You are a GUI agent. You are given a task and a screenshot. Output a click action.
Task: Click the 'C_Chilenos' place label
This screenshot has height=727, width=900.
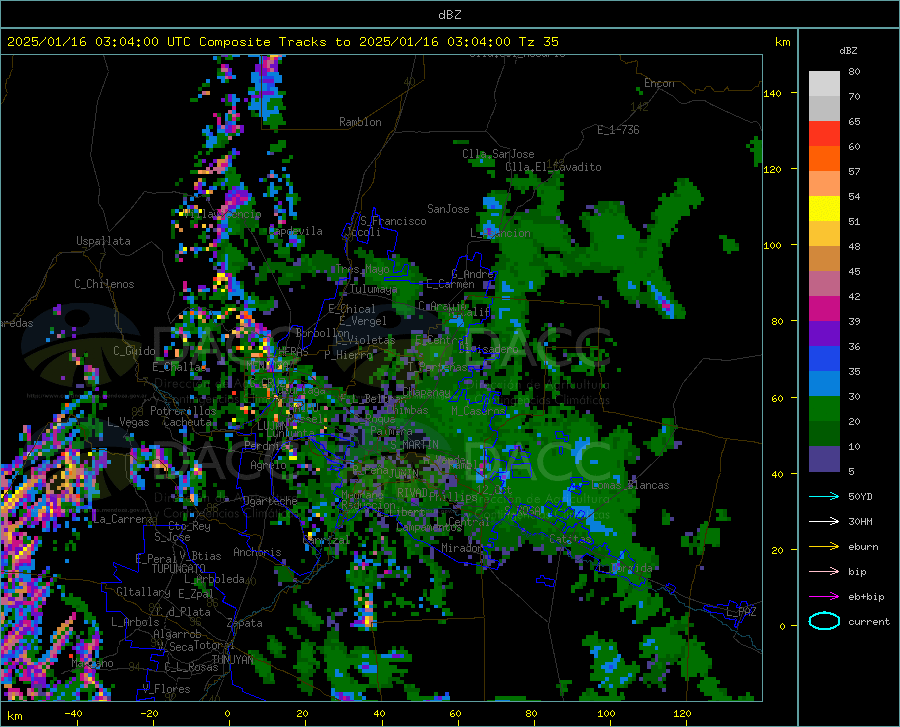point(104,284)
